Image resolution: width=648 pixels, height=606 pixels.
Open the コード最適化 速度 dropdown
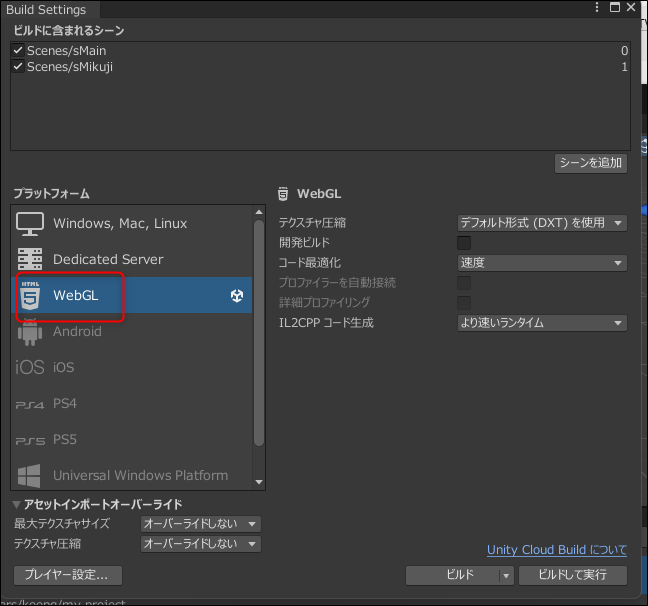(x=542, y=263)
